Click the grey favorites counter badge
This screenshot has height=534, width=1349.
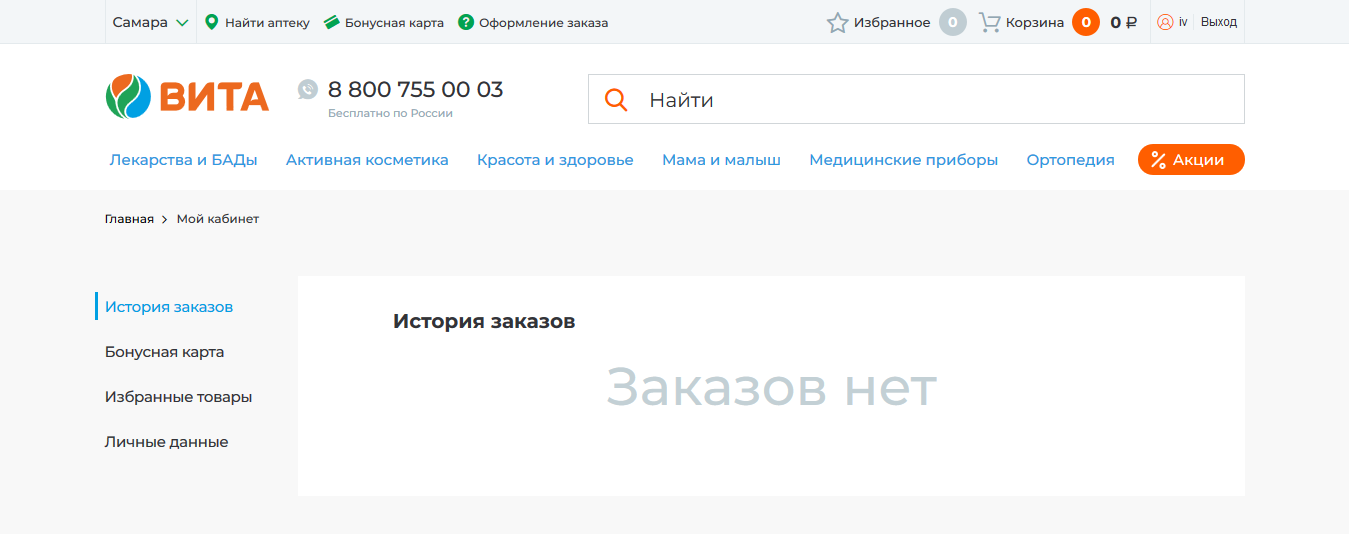coord(953,22)
